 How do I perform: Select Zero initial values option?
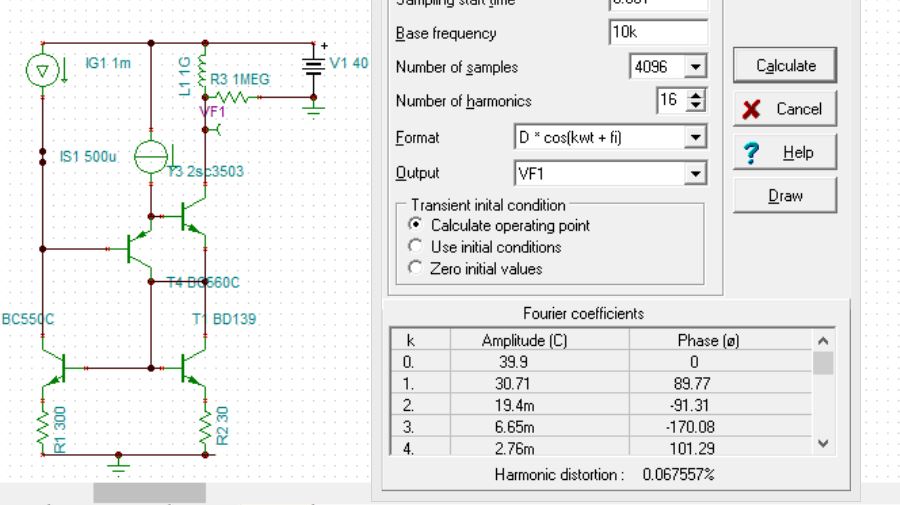[415, 268]
